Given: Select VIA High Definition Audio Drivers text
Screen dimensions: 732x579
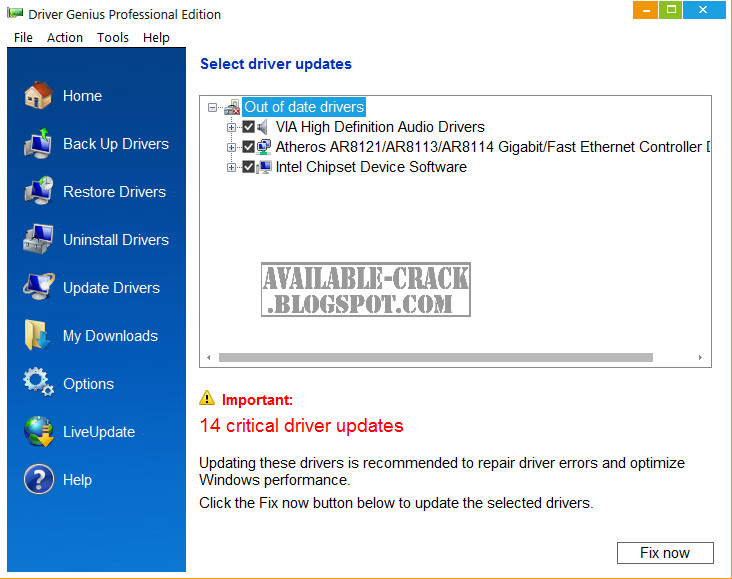Looking at the screenshot, I should click(380, 127).
